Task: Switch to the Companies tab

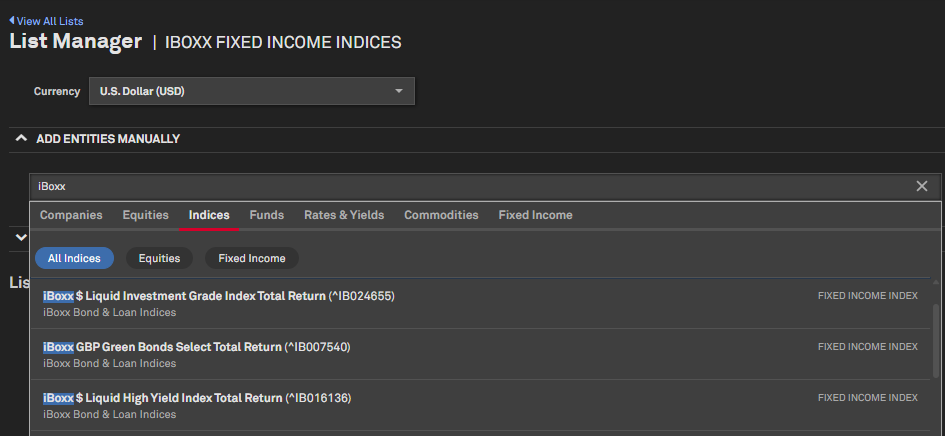Action: [x=71, y=215]
